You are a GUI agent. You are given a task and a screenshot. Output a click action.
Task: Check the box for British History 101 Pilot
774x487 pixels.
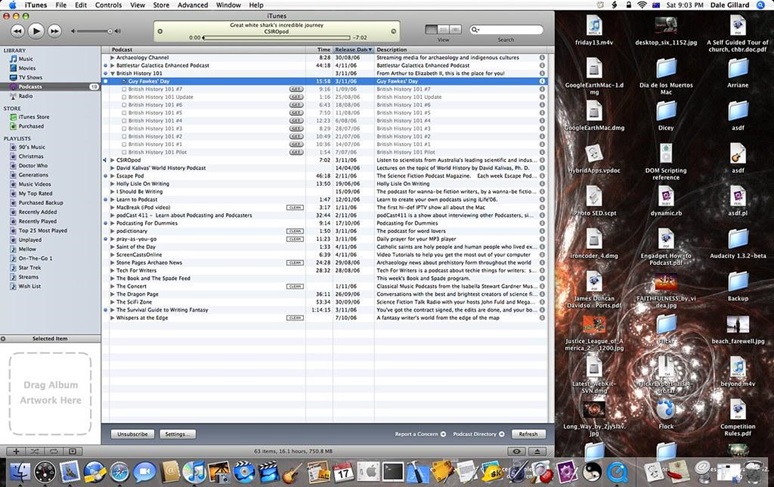tap(124, 152)
